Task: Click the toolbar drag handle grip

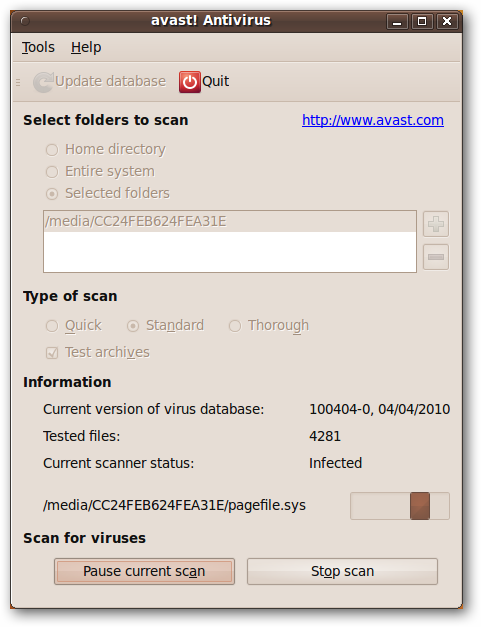Action: coord(18,82)
